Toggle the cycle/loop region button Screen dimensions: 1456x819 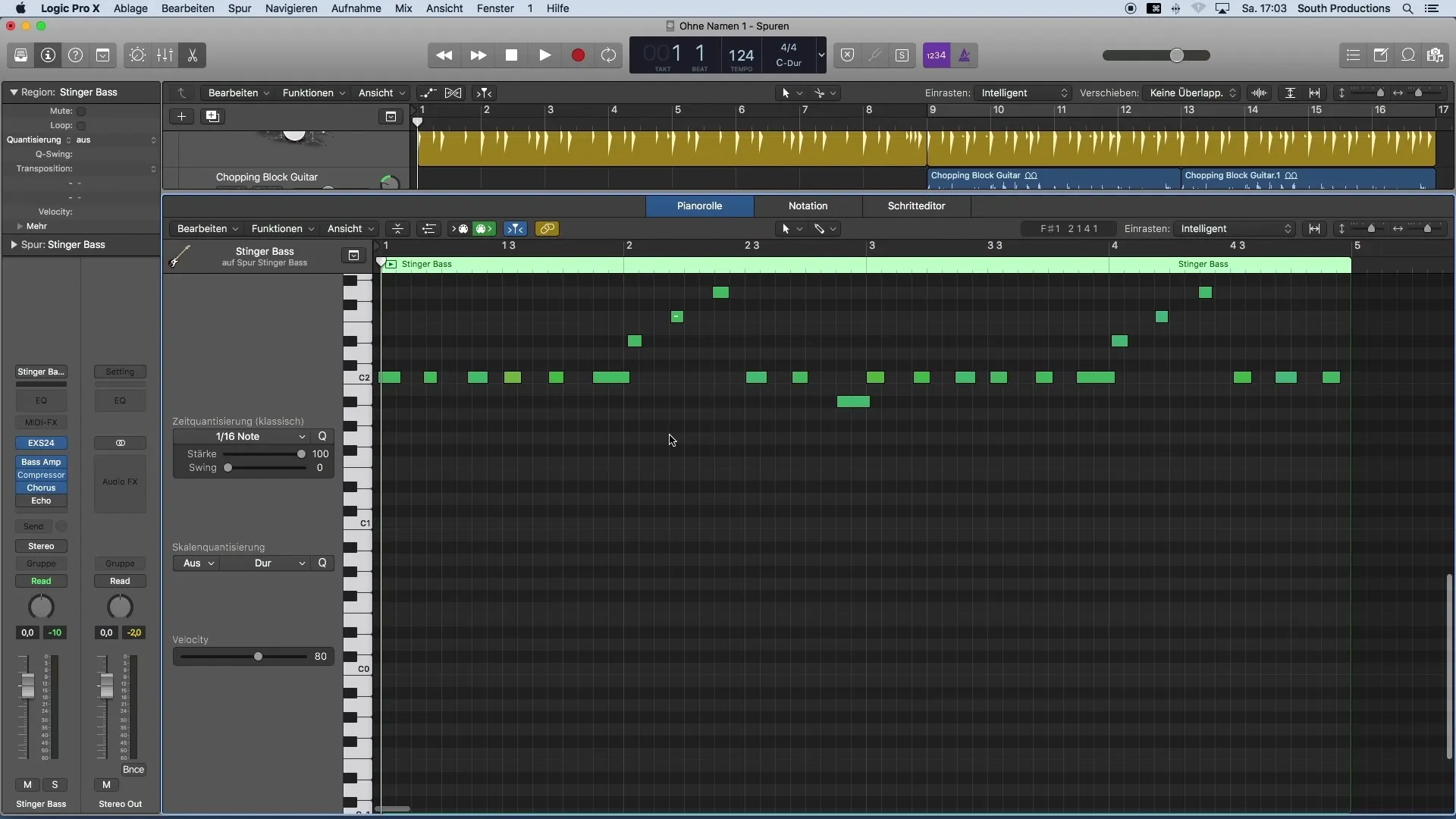(x=609, y=54)
